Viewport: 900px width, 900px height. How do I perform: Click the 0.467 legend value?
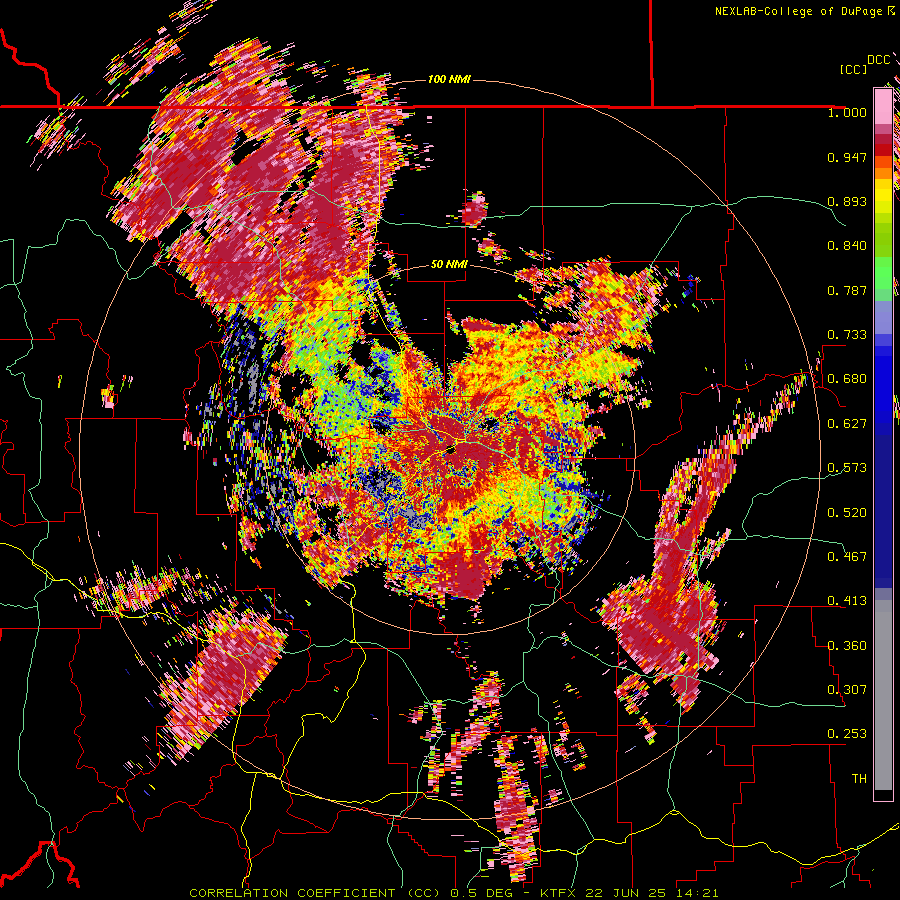[847, 557]
